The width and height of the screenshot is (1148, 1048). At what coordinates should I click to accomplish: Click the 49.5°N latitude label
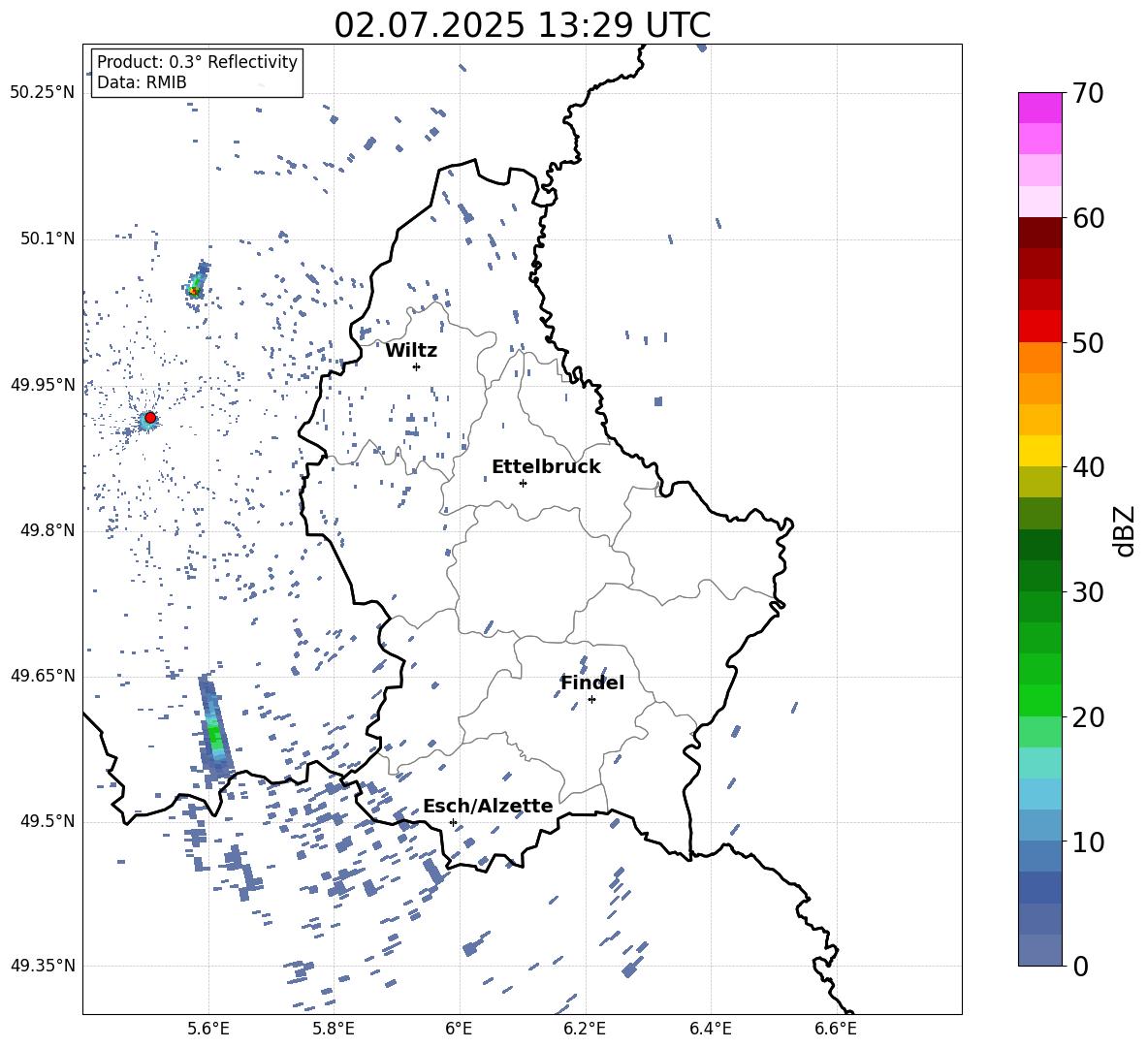tap(47, 821)
